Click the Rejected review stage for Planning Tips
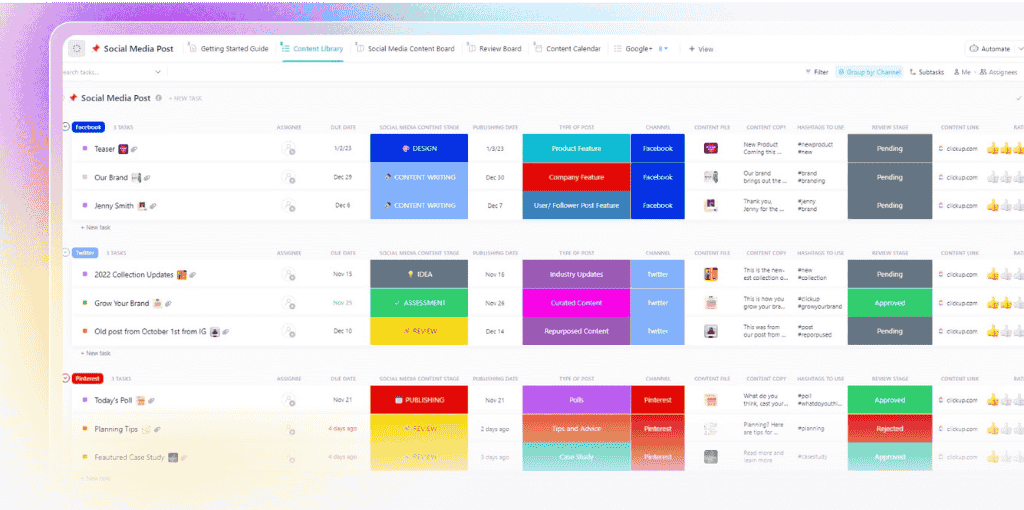Viewport: 1024px width, 510px height. 890,428
